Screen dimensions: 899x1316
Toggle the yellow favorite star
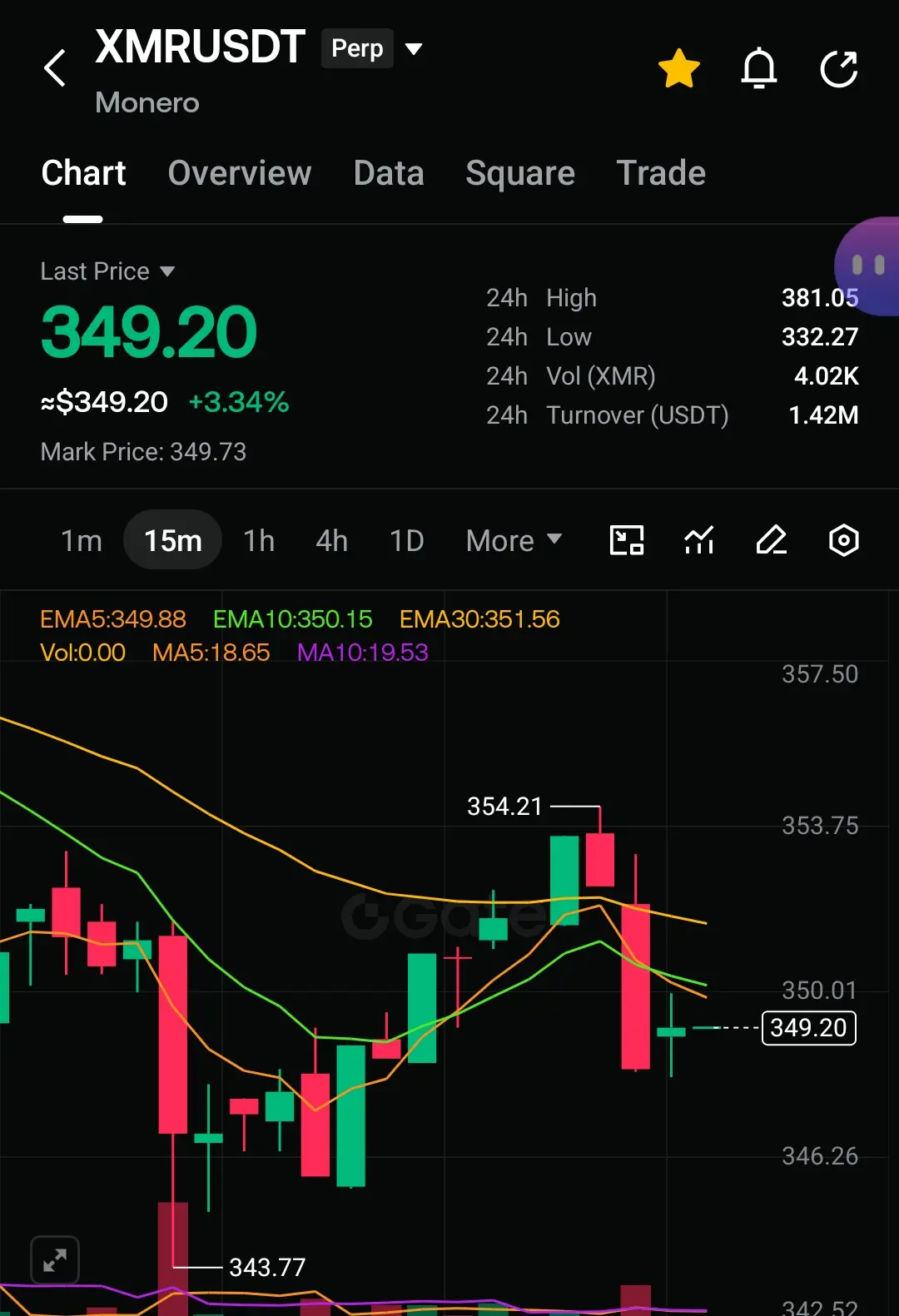pyautogui.click(x=678, y=68)
